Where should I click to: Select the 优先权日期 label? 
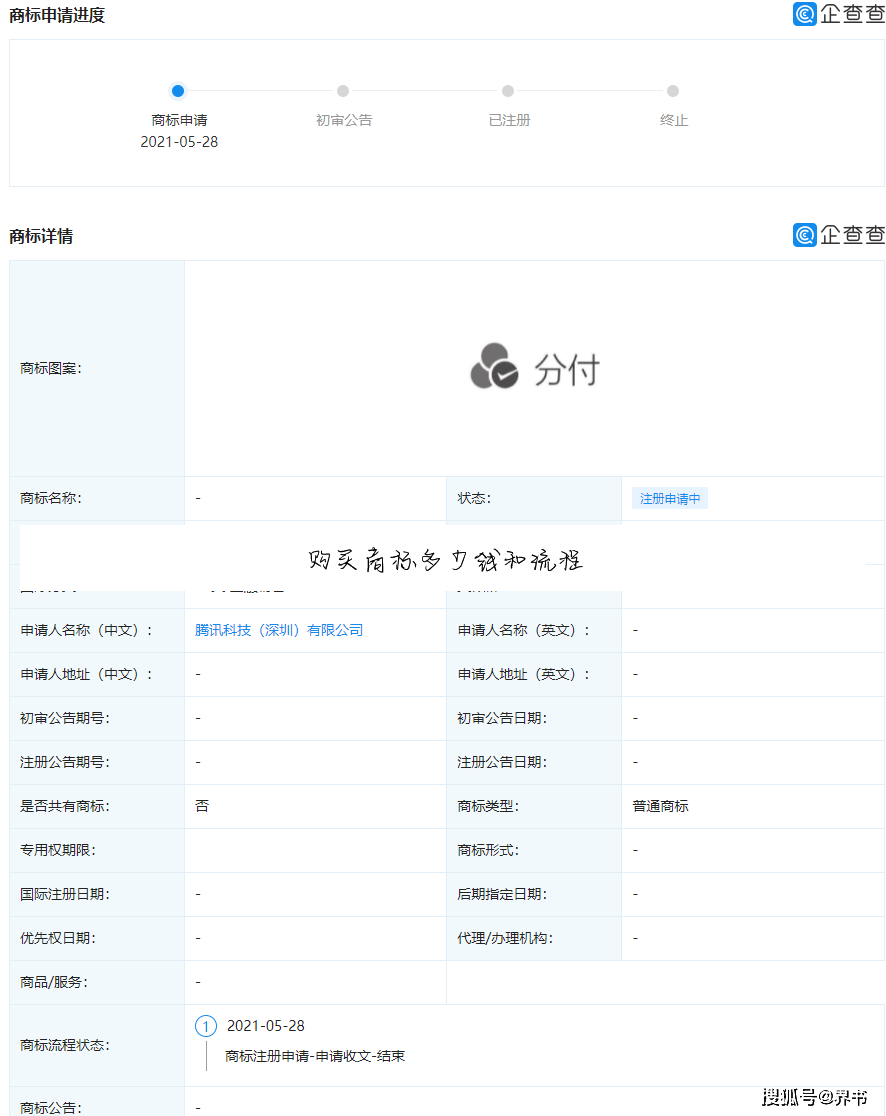(x=58, y=939)
